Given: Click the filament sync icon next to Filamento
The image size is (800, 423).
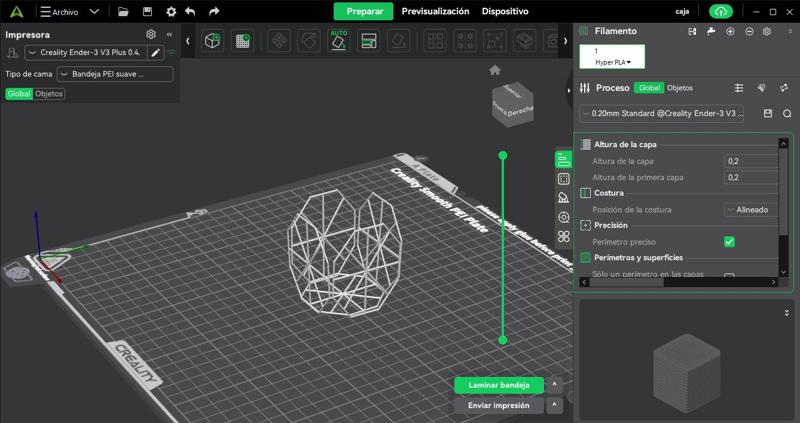Looking at the screenshot, I should click(692, 32).
